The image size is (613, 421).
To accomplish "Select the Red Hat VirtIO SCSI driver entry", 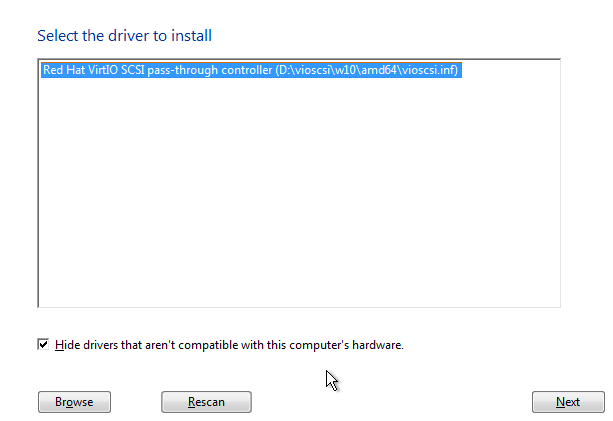I will [x=250, y=71].
